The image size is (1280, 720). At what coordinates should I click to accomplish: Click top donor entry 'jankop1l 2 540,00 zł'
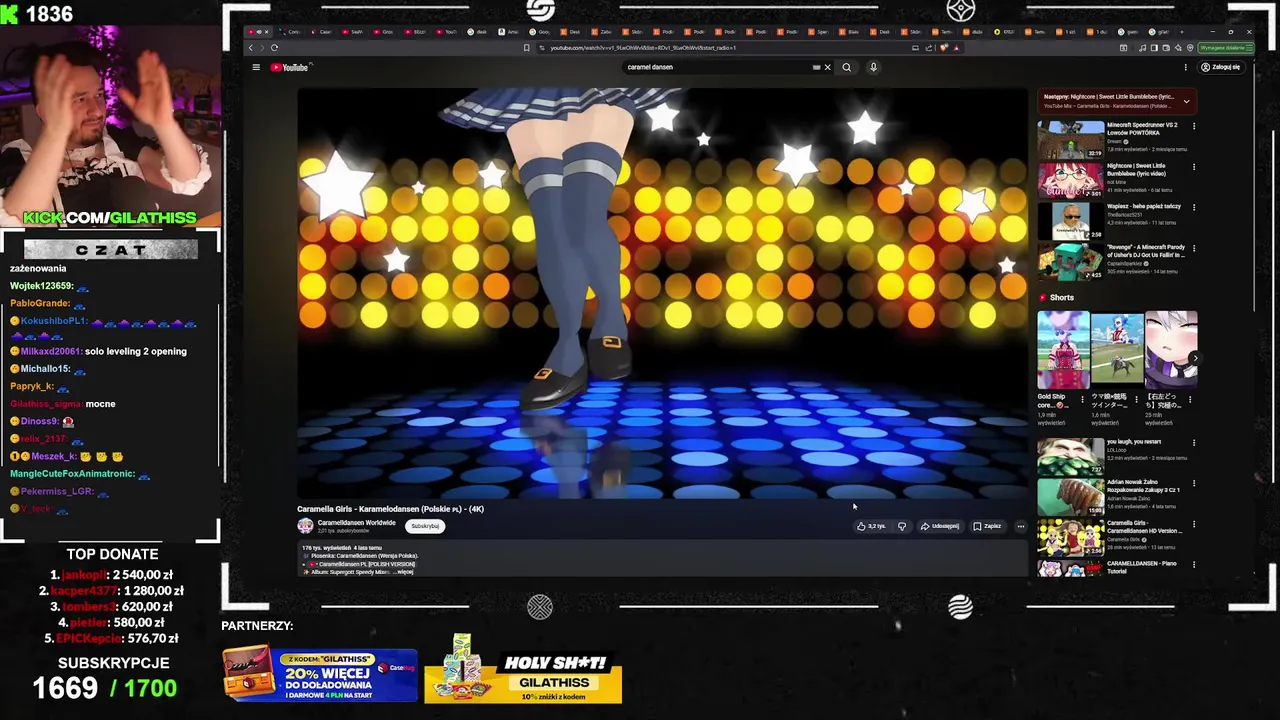click(112, 575)
